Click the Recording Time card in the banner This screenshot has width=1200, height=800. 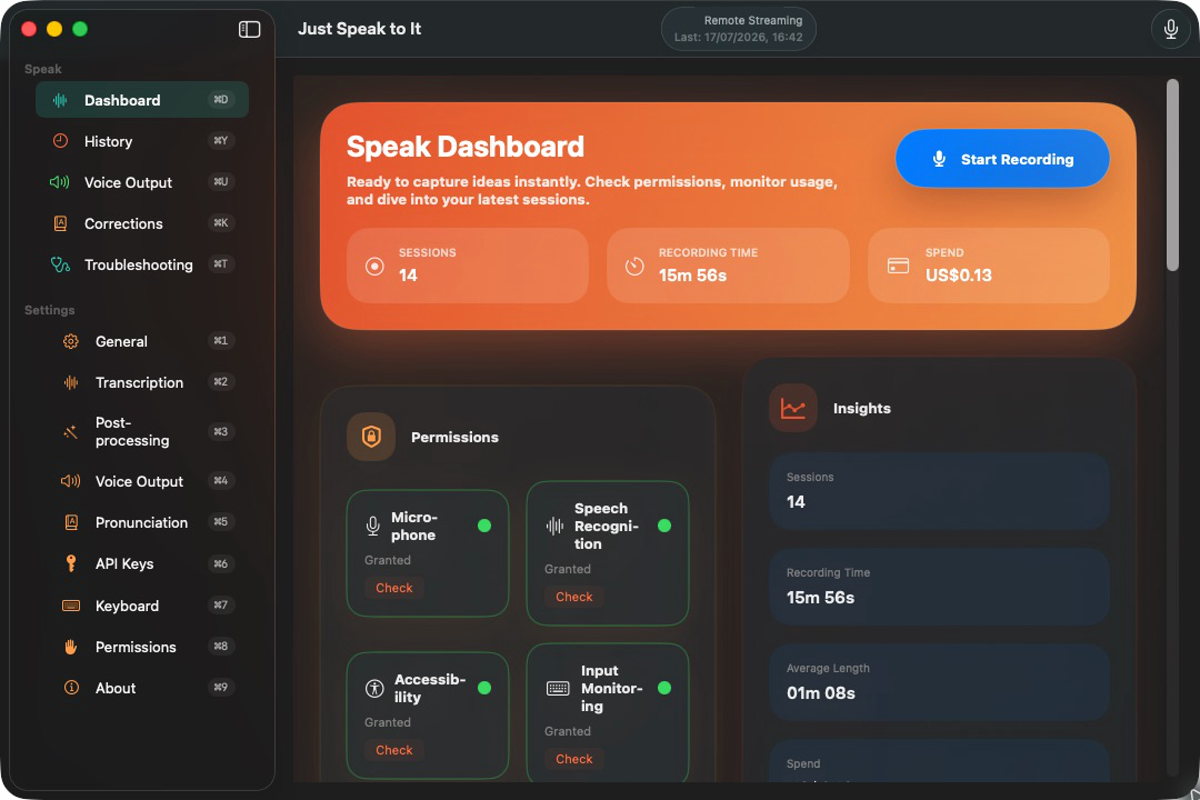coord(728,265)
